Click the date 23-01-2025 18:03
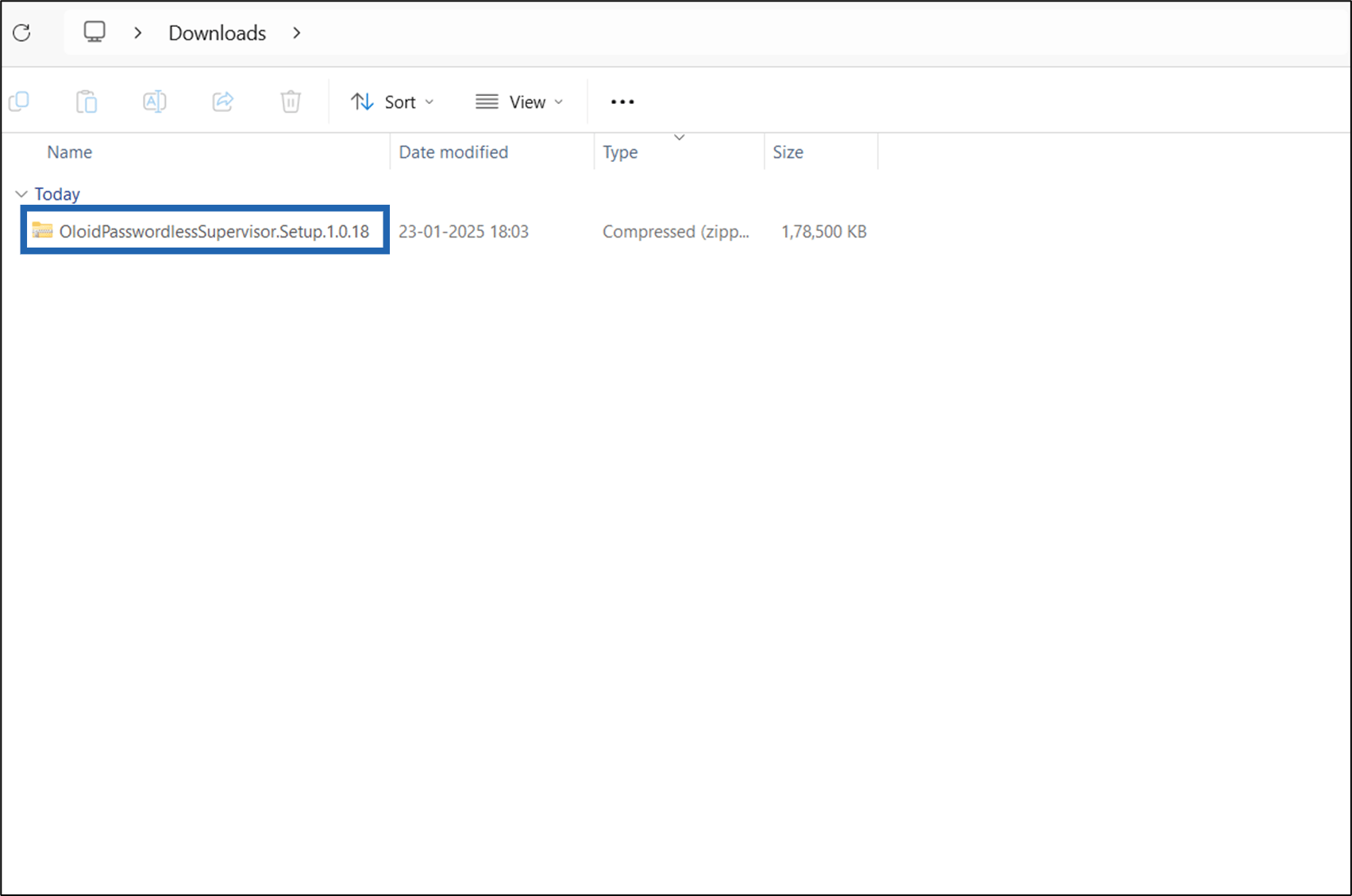 [x=464, y=231]
